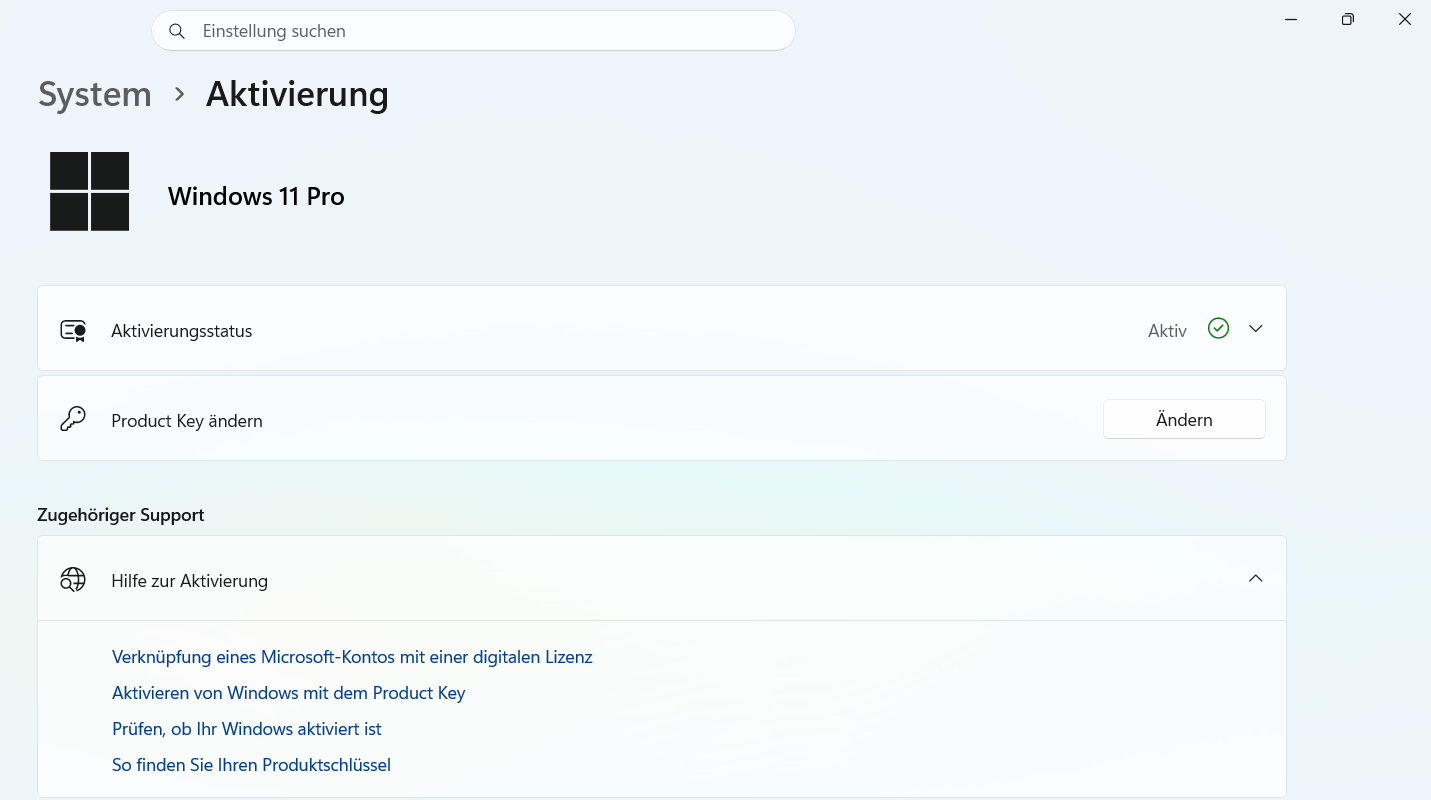Image resolution: width=1431 pixels, height=800 pixels.
Task: Open Verknüpfung eines Microsoft-Kontos link
Action: [352, 657]
